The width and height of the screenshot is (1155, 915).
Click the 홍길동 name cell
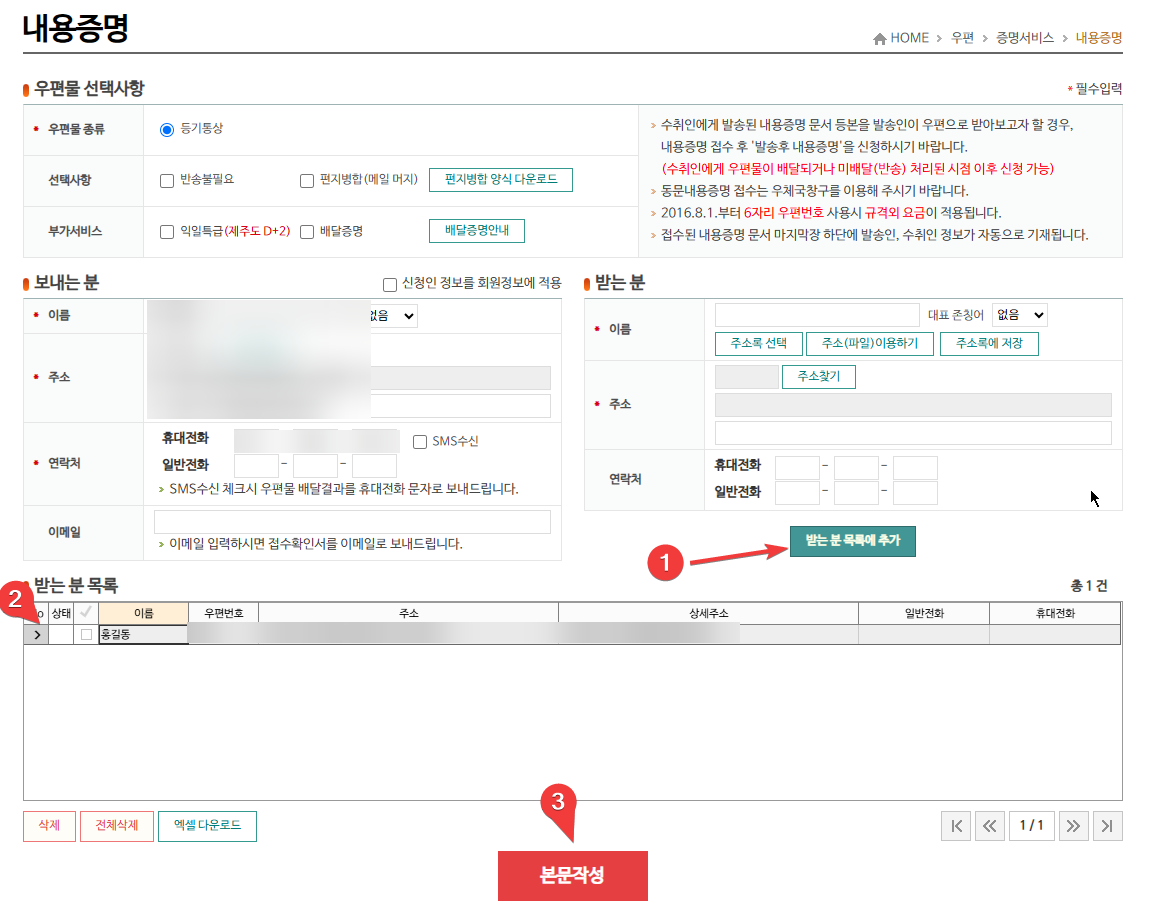point(143,634)
